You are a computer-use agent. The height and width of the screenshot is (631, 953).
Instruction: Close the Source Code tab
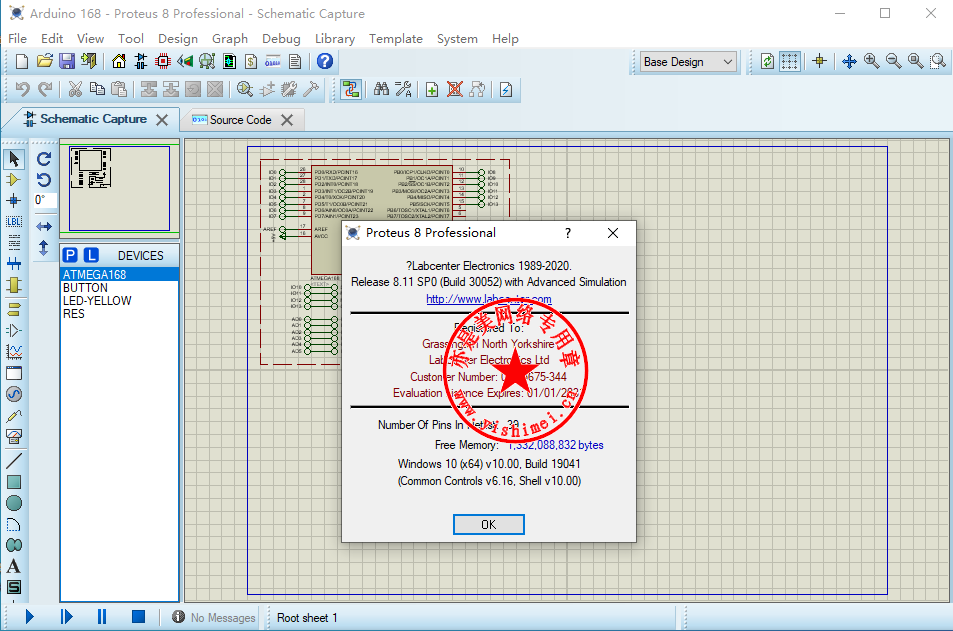[x=287, y=120]
